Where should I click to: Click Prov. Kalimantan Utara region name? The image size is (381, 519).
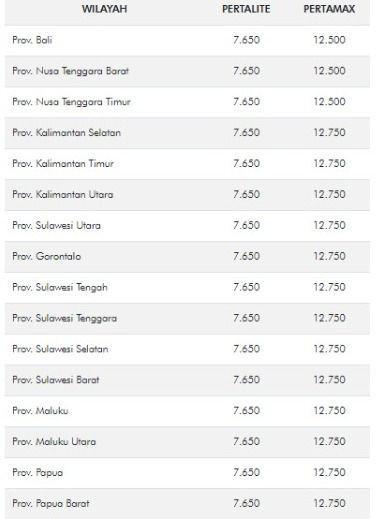[63, 194]
